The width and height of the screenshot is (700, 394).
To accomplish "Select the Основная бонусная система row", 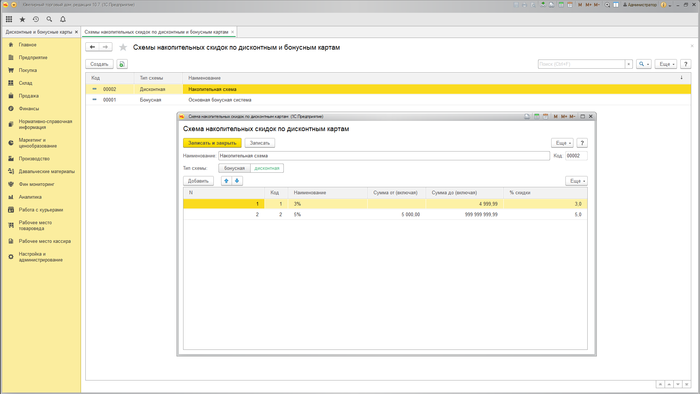I will pos(388,100).
